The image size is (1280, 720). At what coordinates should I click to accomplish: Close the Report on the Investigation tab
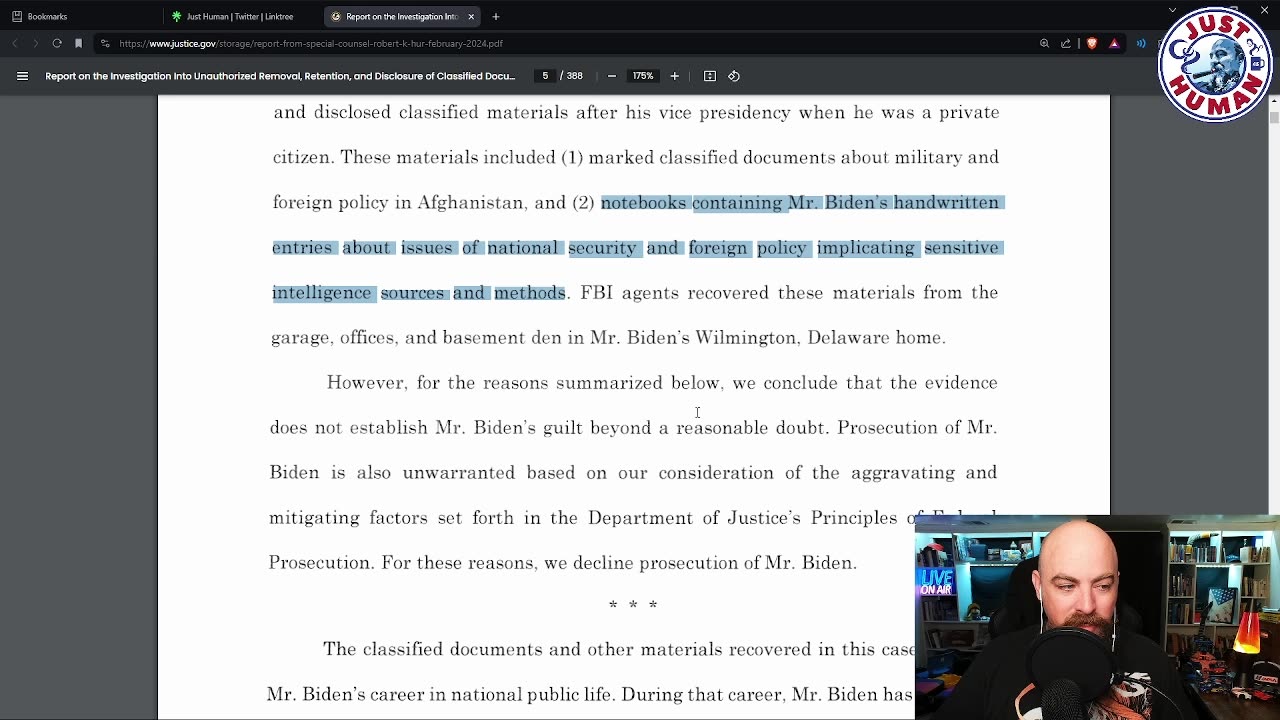coord(471,16)
